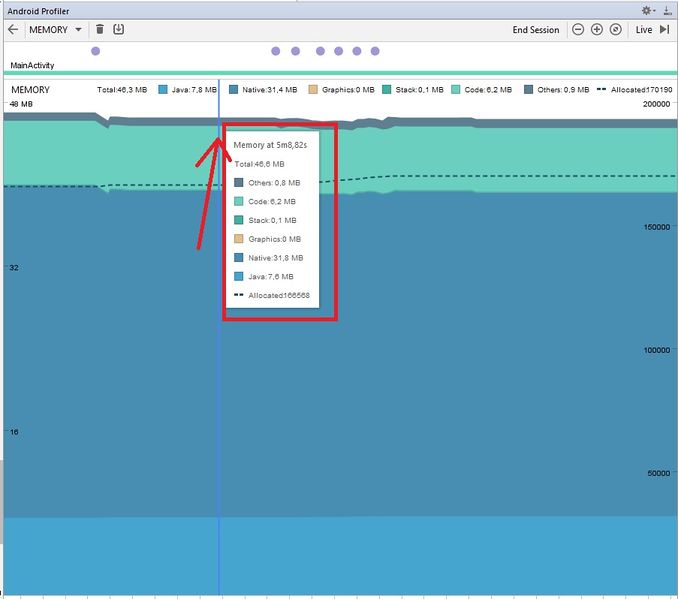Screen dimensions: 678x599
Task: Click the Stack color swatch in top legend
Action: tap(387, 90)
